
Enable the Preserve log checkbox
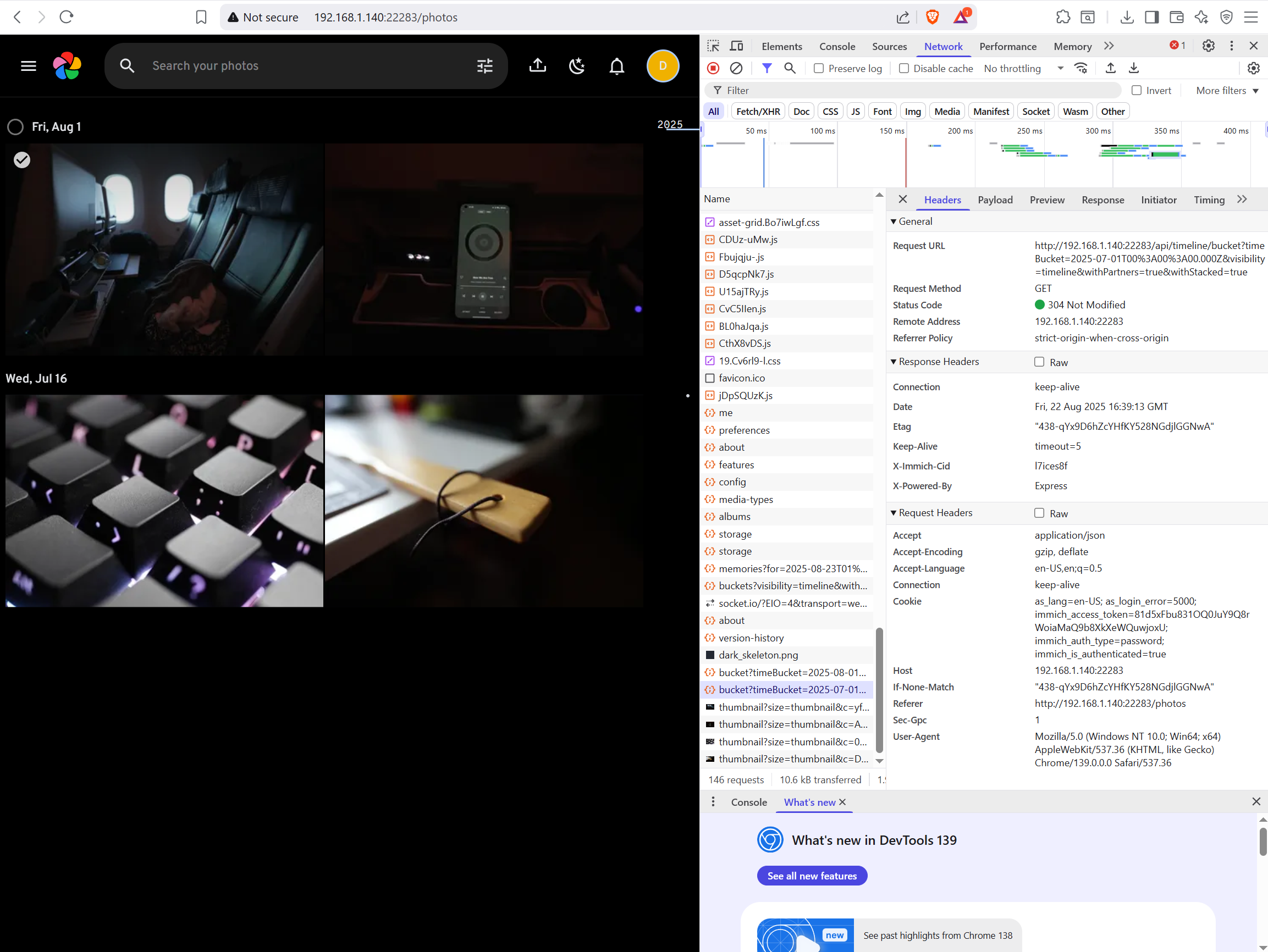pos(819,68)
